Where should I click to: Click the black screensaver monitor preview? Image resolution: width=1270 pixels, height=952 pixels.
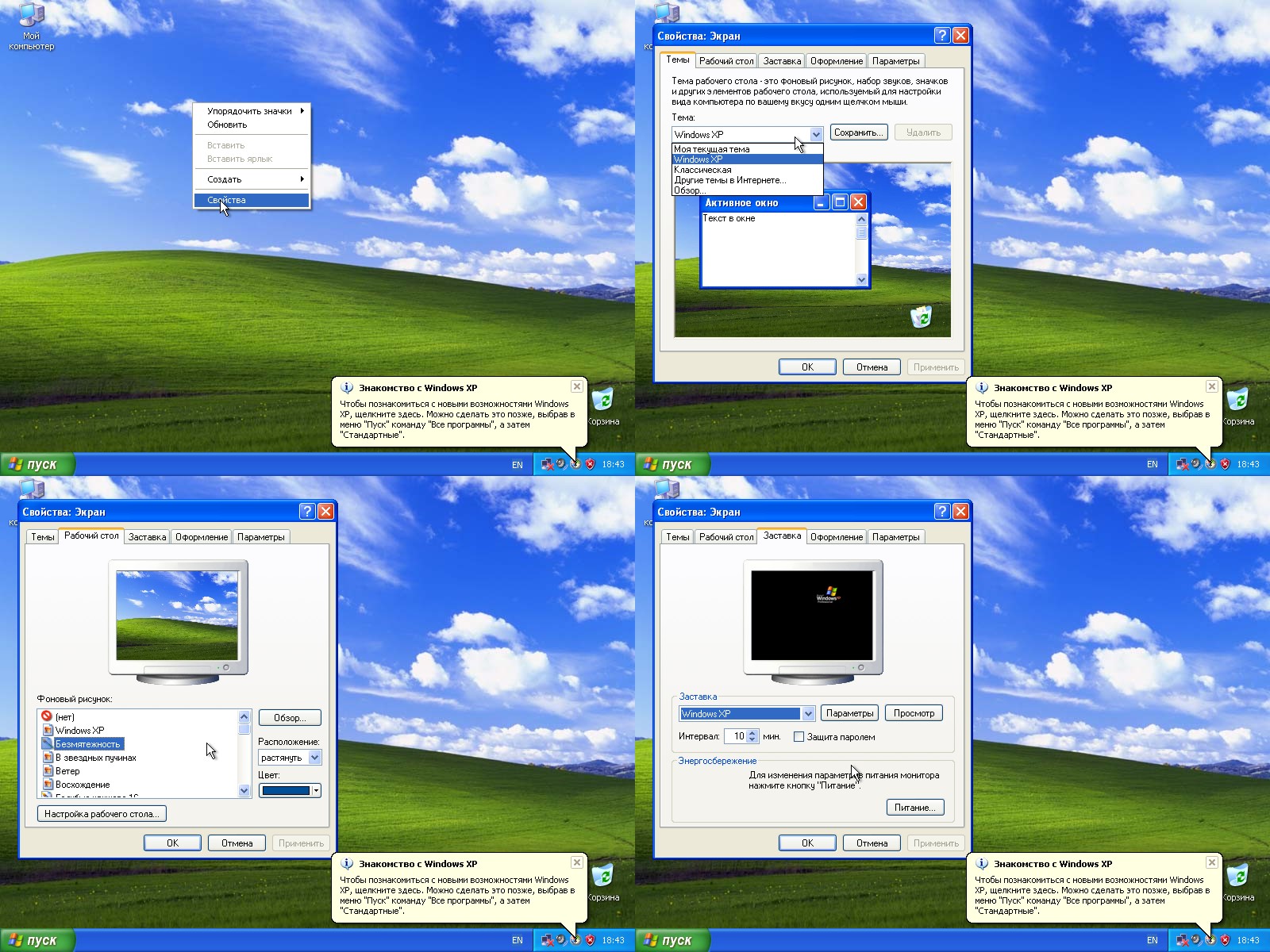pyautogui.click(x=812, y=622)
